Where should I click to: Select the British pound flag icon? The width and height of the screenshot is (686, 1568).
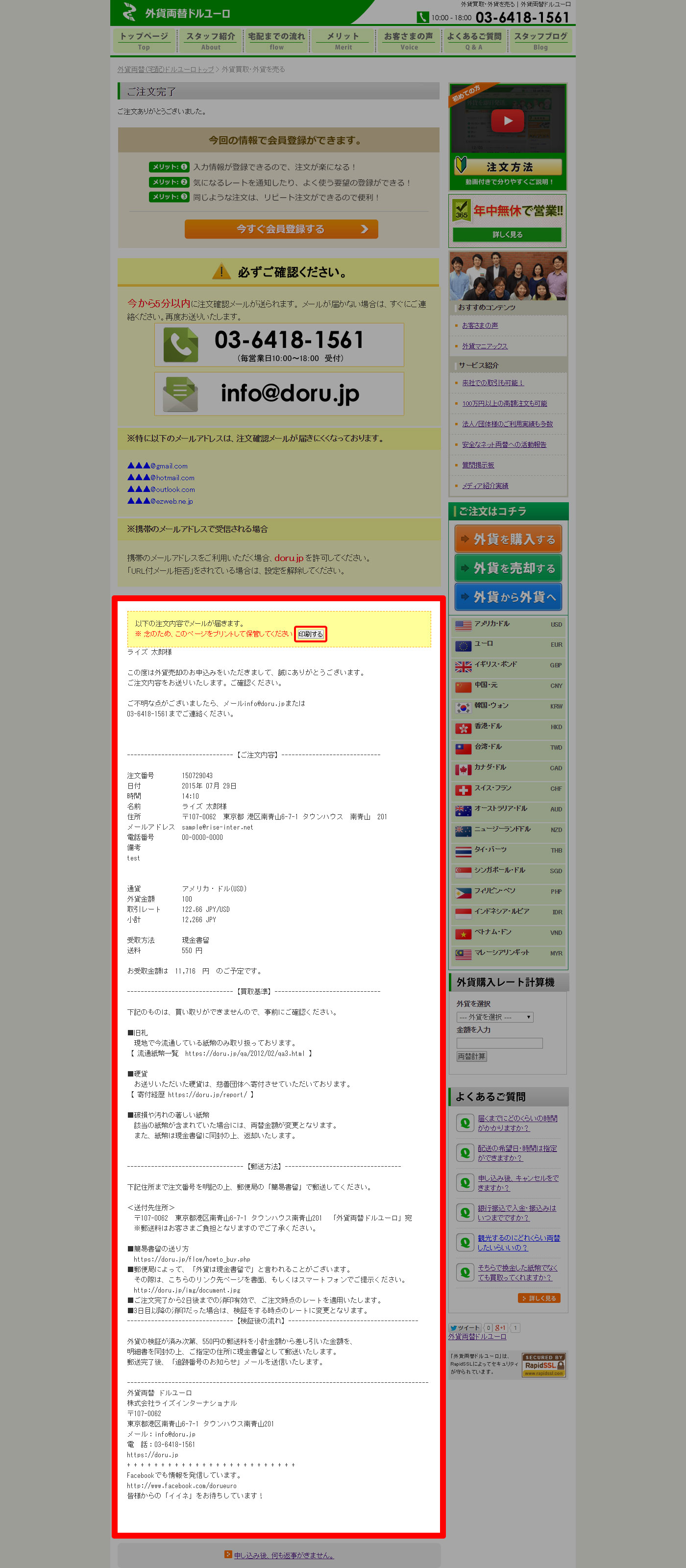(x=463, y=666)
